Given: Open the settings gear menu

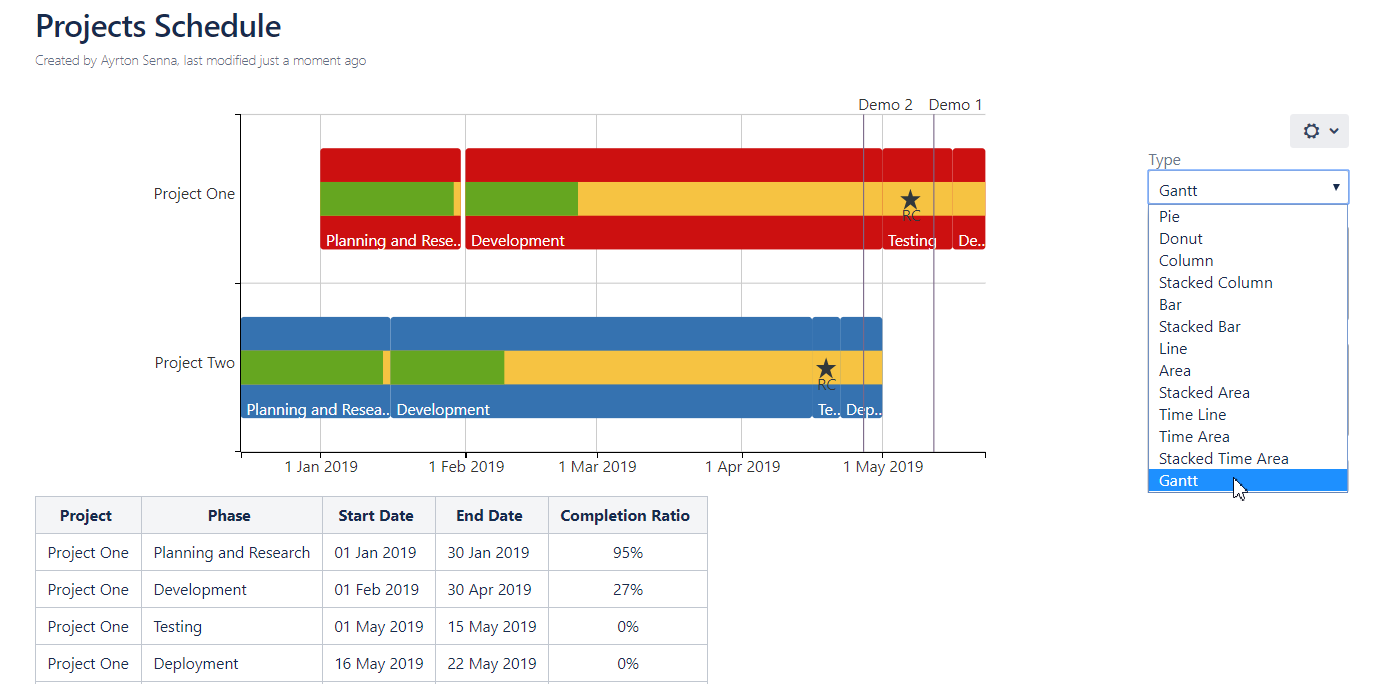Looking at the screenshot, I should tap(1311, 130).
